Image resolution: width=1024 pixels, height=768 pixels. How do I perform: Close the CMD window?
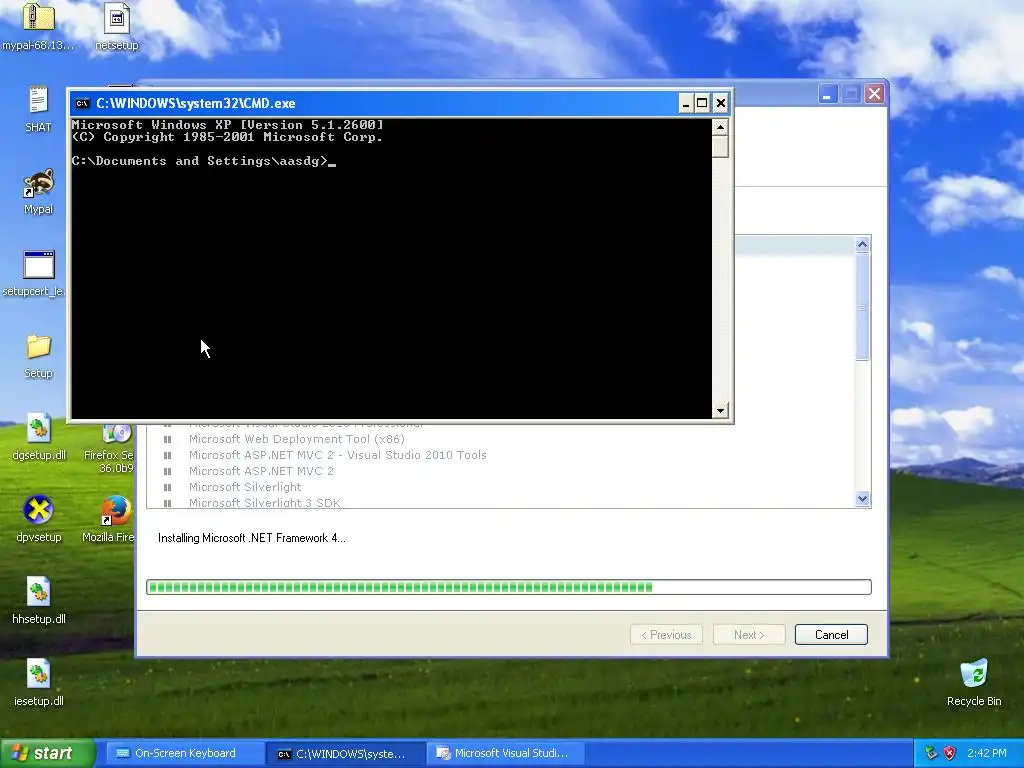[720, 103]
